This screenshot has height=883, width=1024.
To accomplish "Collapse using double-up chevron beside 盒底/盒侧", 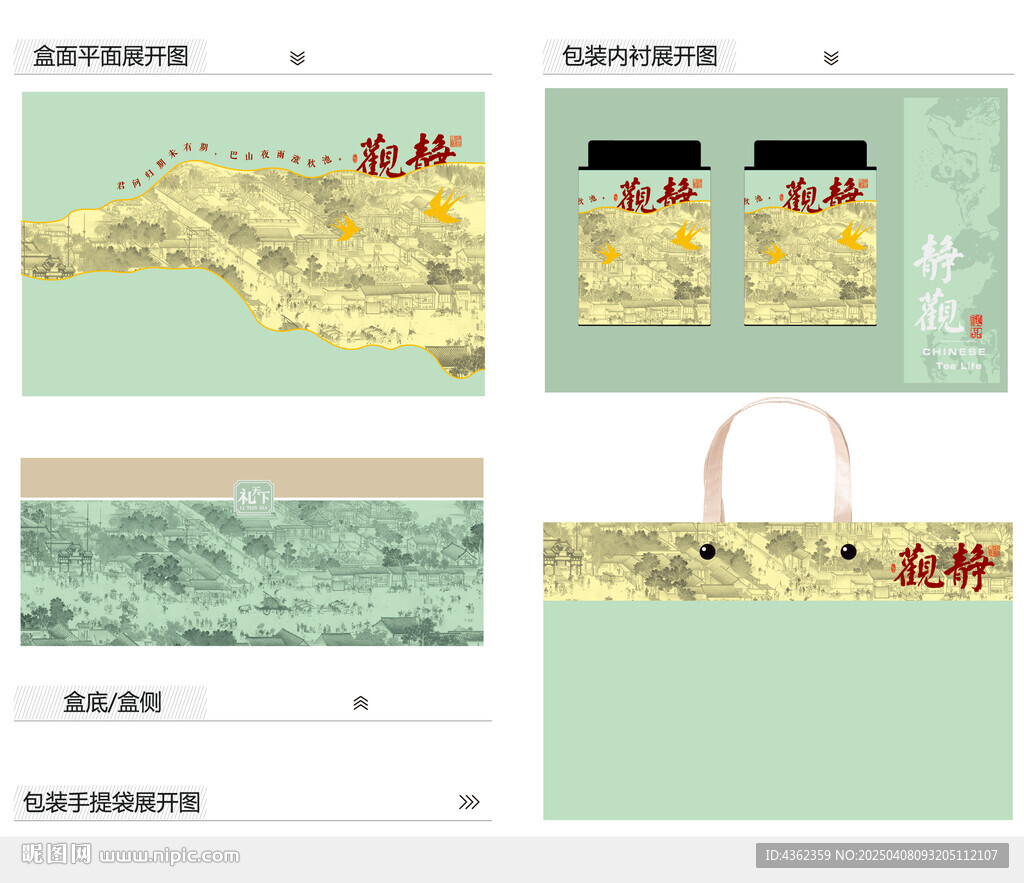I will [x=360, y=703].
